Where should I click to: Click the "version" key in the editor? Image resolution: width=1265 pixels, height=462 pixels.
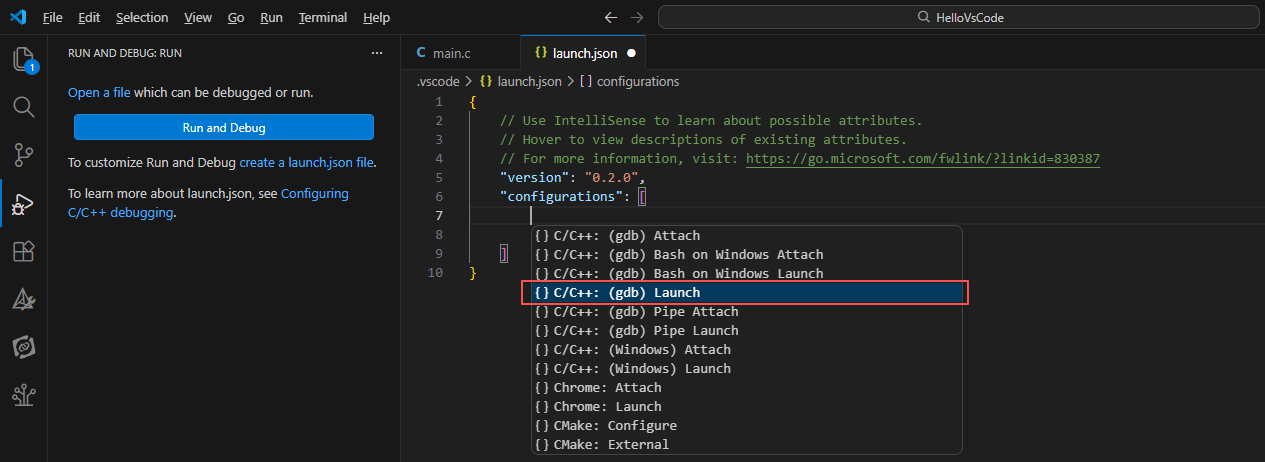tap(533, 178)
